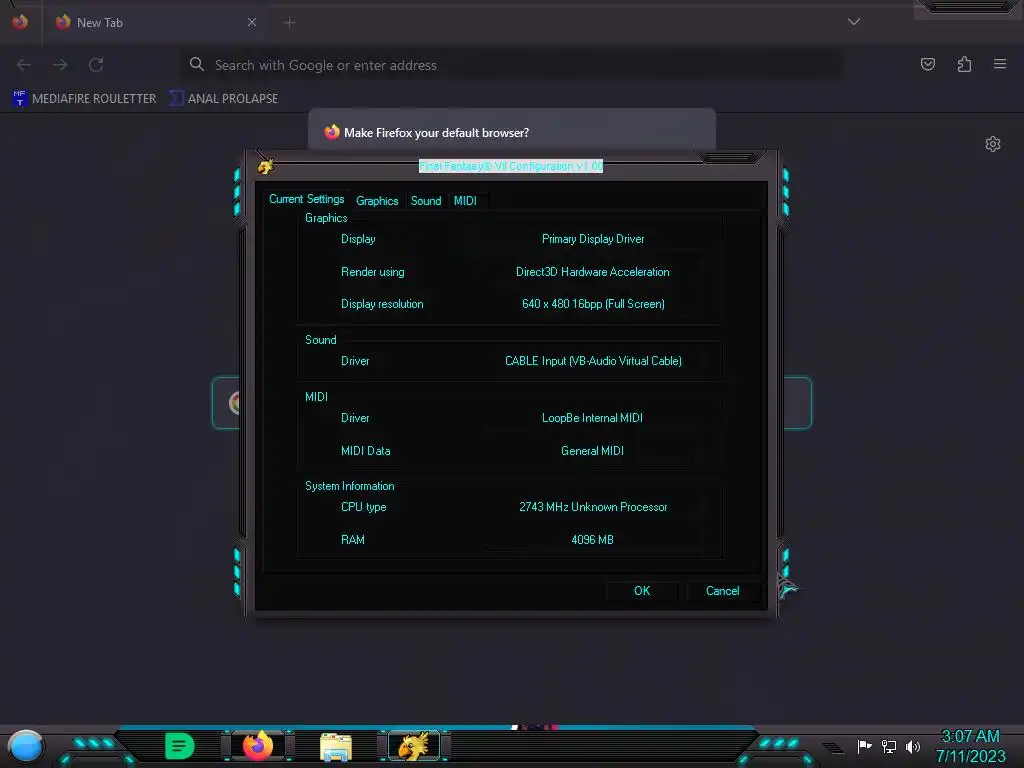Image resolution: width=1024 pixels, height=768 pixels.
Task: Click the 640 x 480 16bpp resolution value
Action: (593, 304)
